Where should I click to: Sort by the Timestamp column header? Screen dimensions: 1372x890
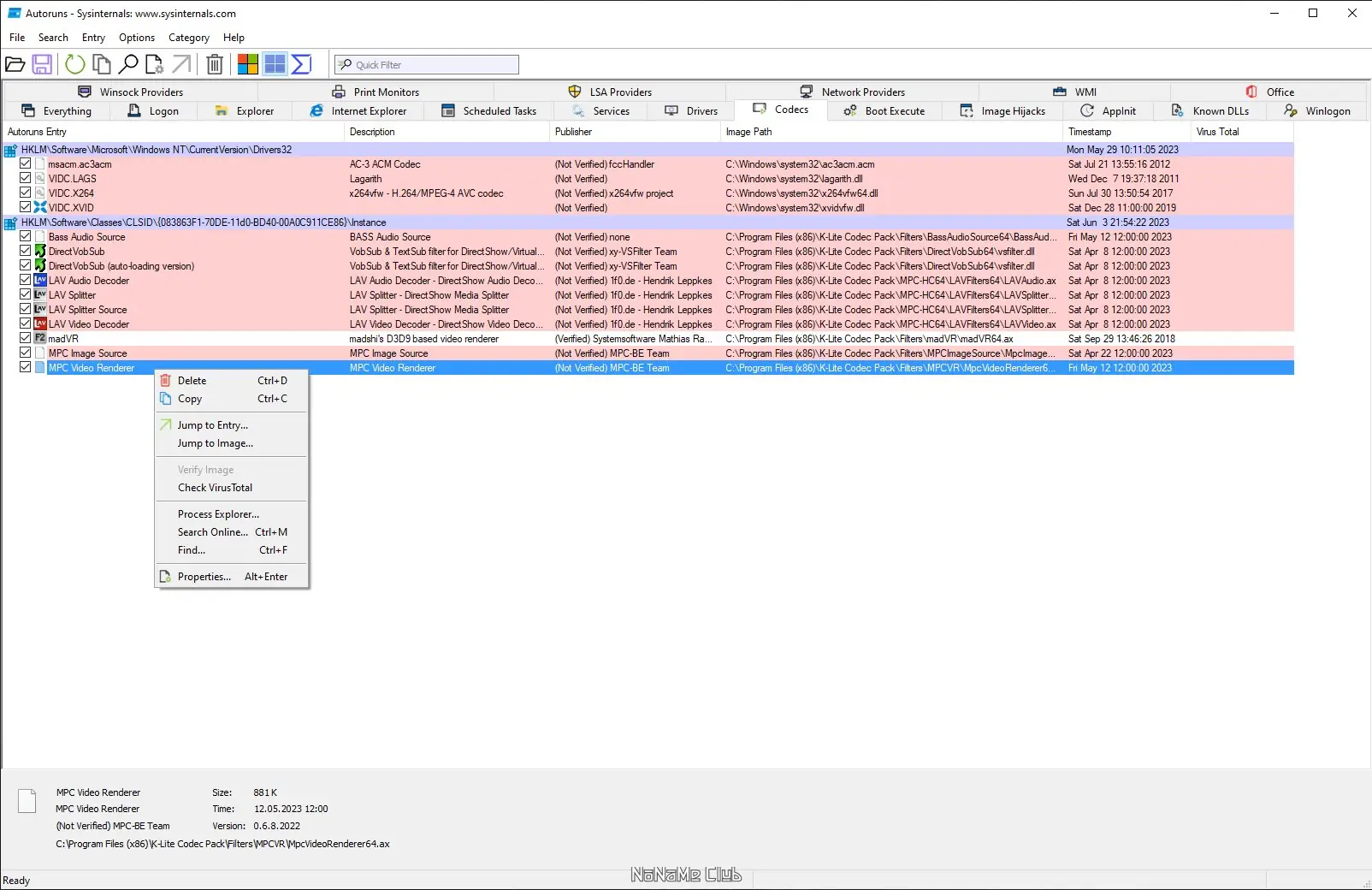click(x=1127, y=132)
